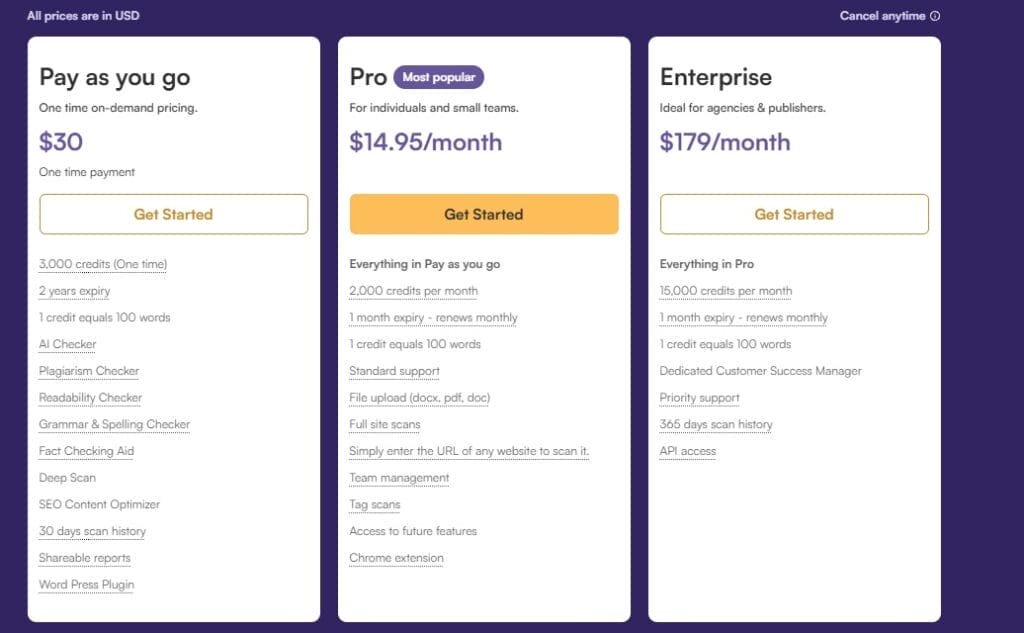Click Grammar & Spelling Checker
Screen dimensions: 1024x633
tap(115, 424)
